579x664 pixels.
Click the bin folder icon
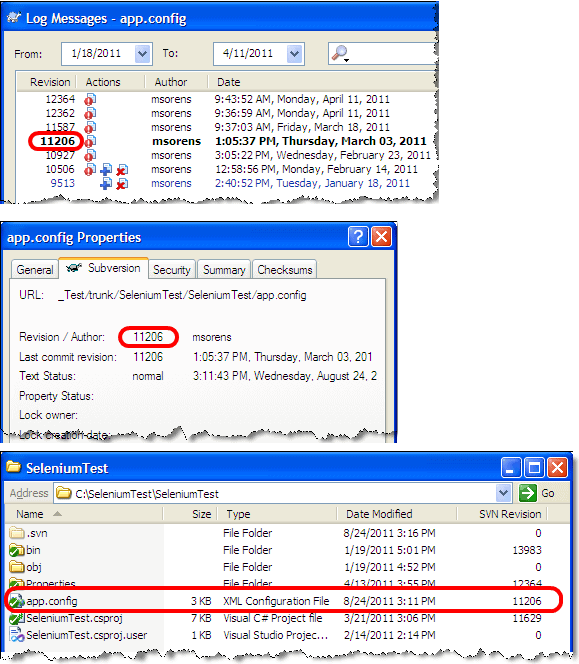click(x=17, y=550)
